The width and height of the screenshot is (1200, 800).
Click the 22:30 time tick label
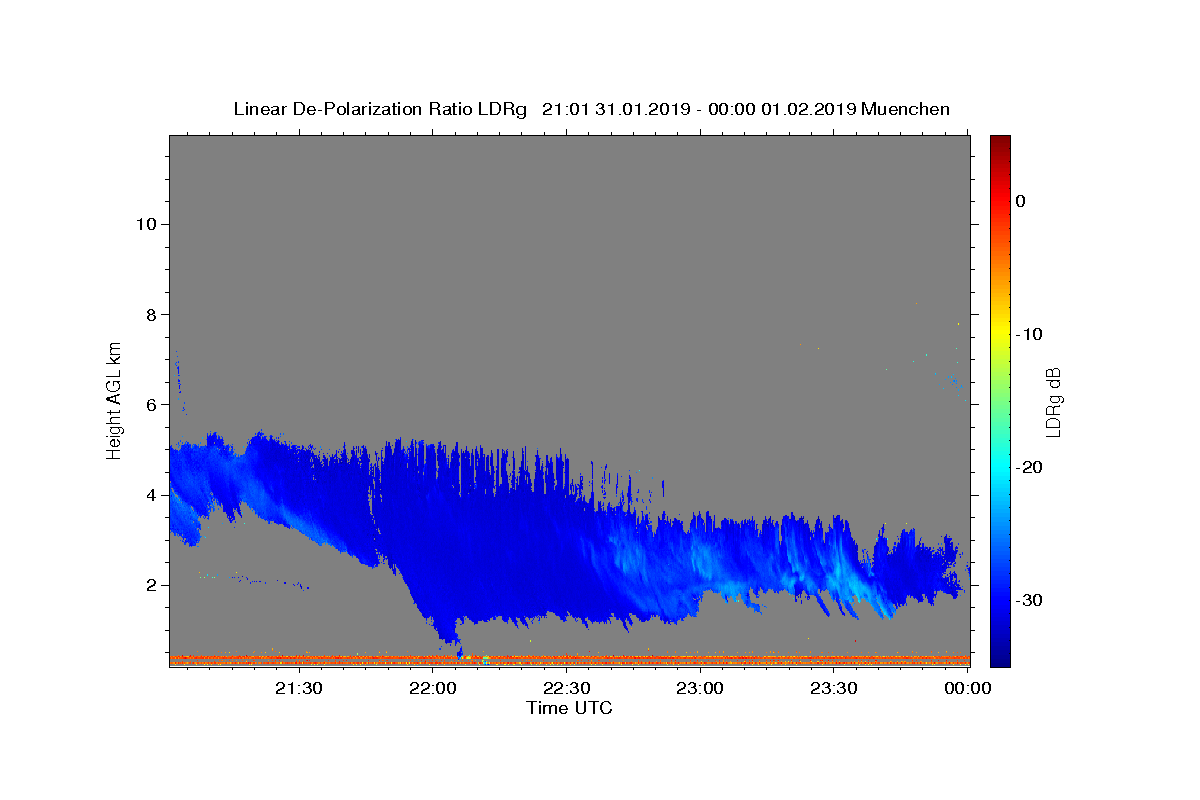click(566, 689)
